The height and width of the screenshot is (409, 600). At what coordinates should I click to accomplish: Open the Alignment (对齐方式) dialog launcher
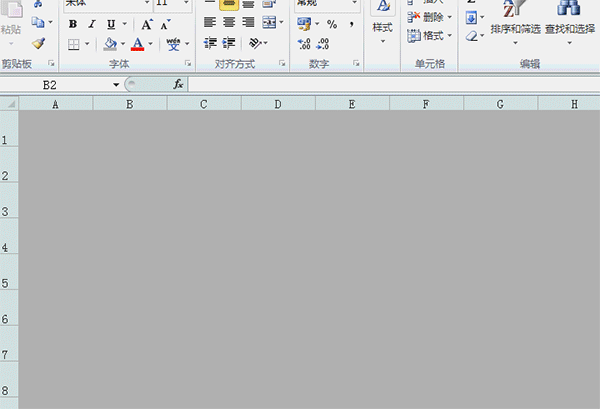click(x=282, y=64)
